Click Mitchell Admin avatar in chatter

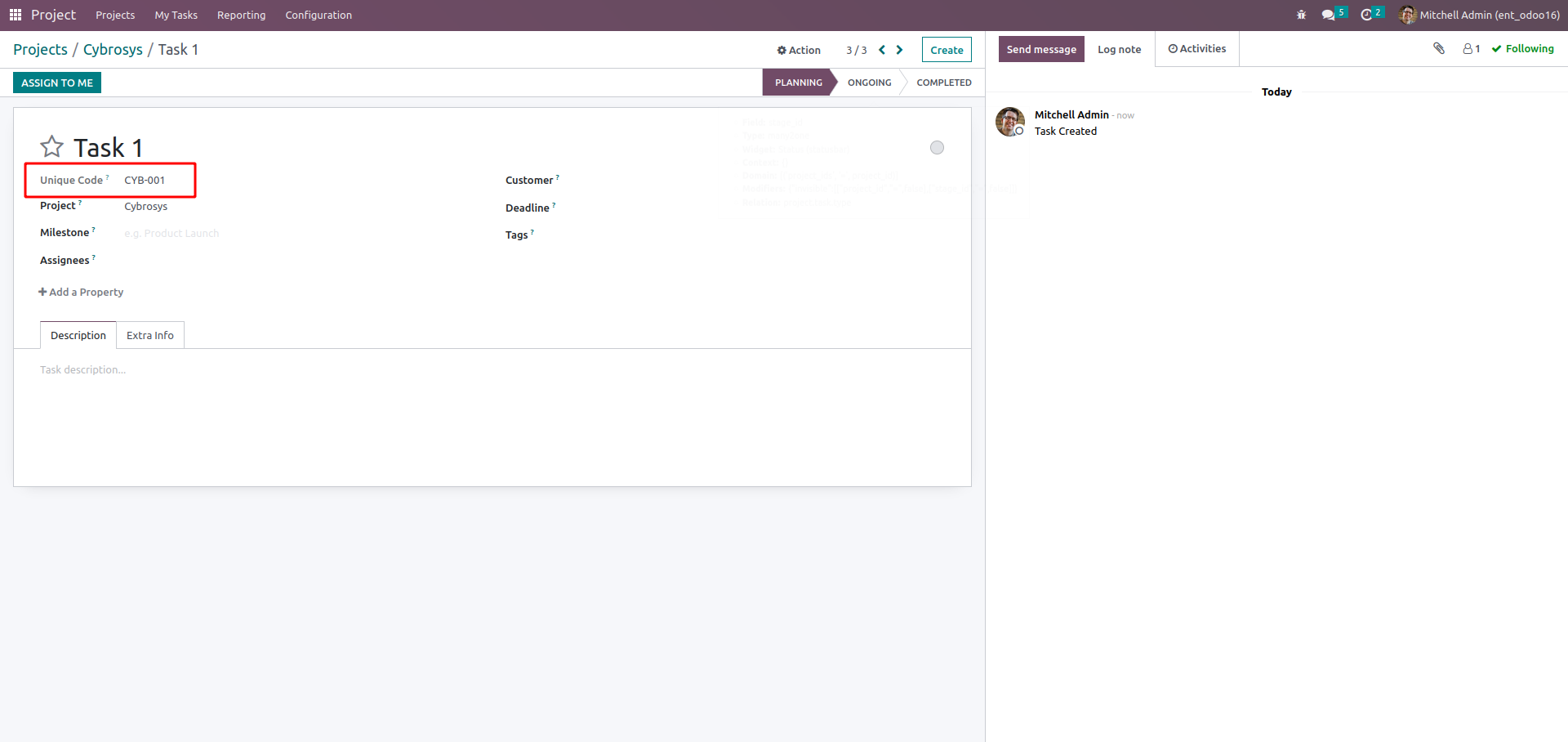(1010, 122)
